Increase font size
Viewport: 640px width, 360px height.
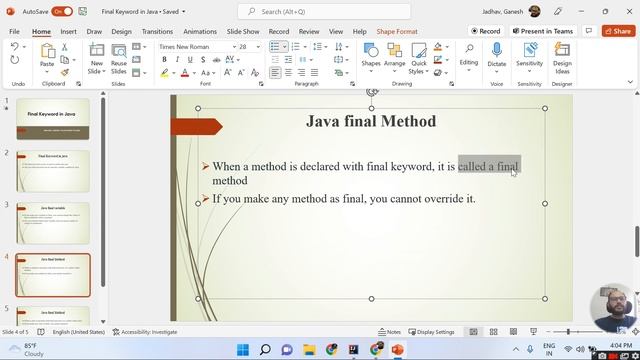228,73
